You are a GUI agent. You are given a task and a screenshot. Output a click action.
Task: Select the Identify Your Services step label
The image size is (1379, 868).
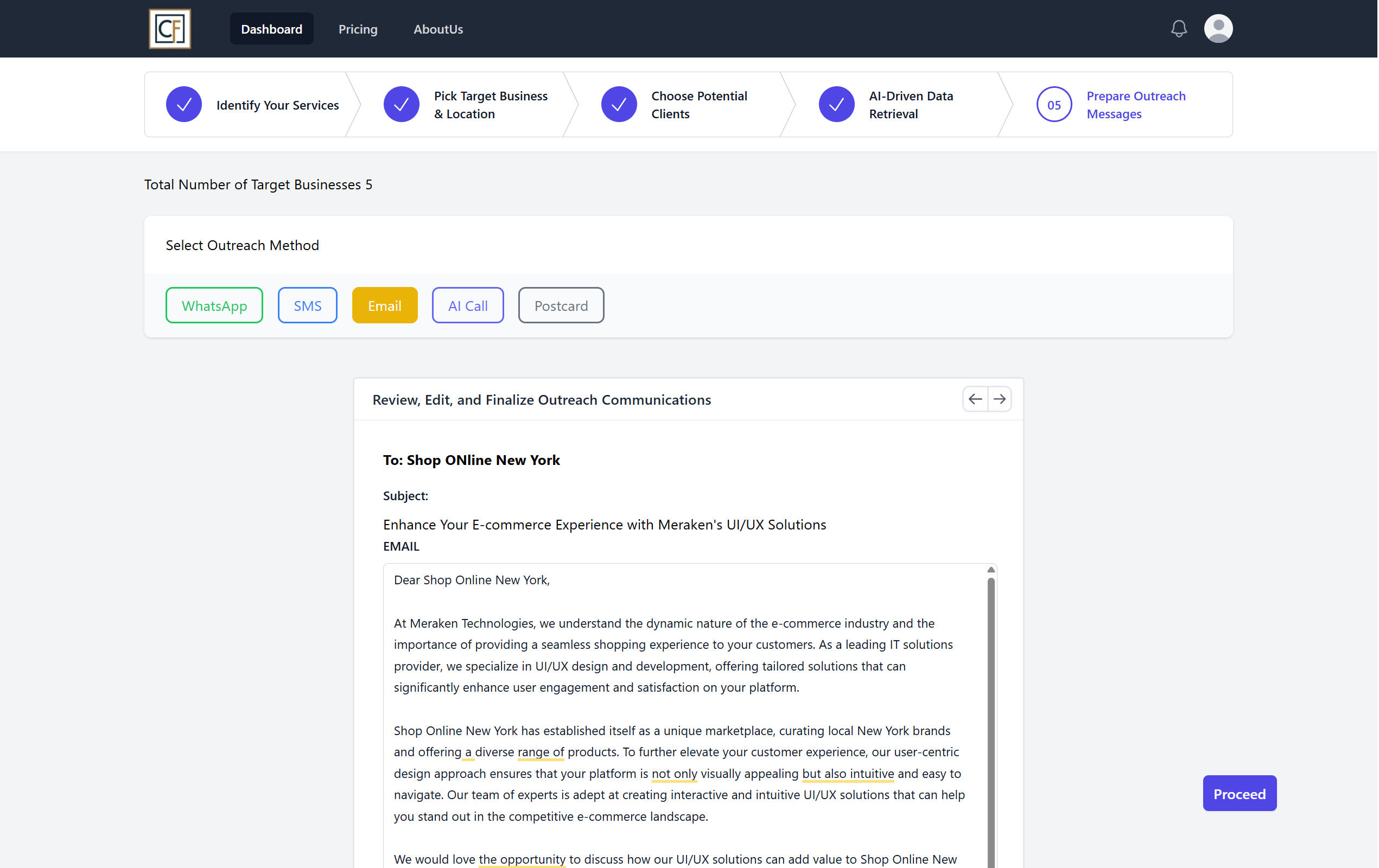[278, 105]
